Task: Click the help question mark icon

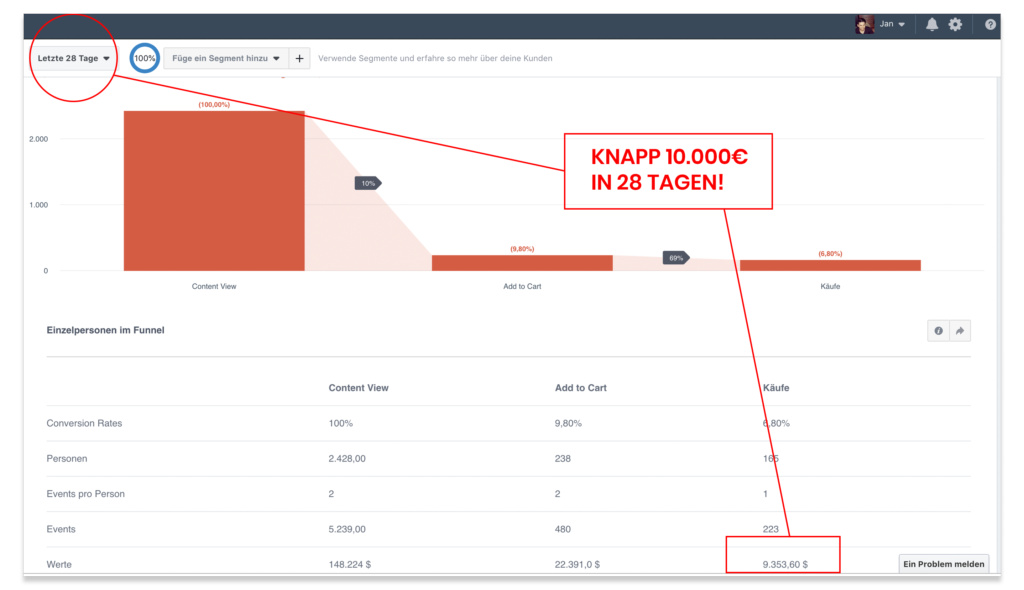Action: click(x=990, y=25)
